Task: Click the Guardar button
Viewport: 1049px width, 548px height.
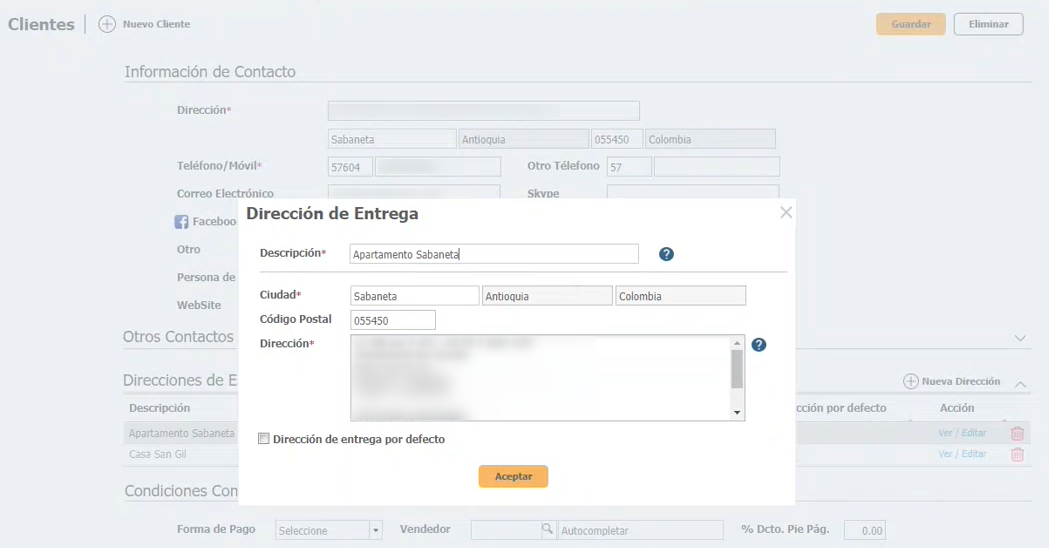Action: (910, 24)
